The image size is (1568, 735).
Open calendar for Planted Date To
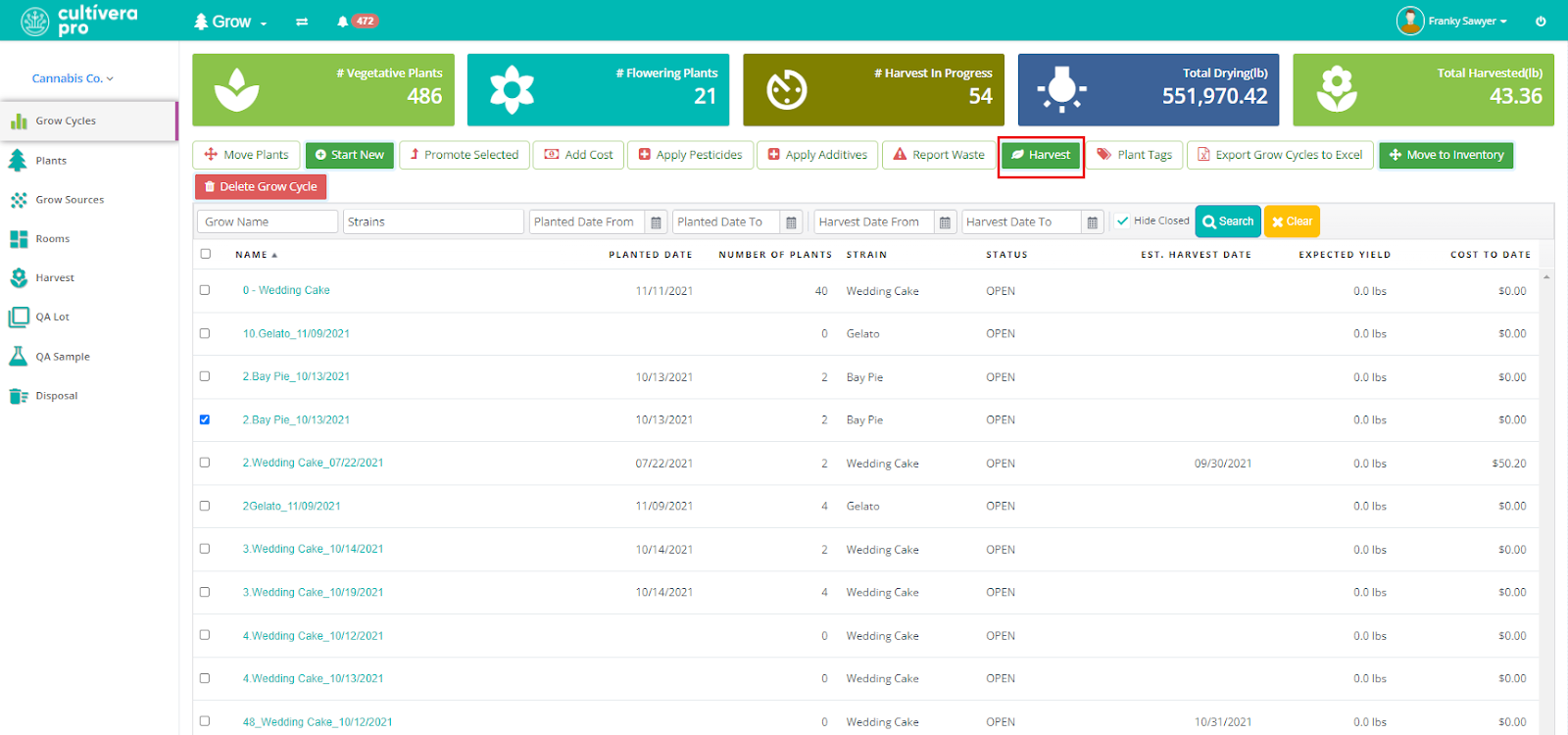[x=791, y=222]
